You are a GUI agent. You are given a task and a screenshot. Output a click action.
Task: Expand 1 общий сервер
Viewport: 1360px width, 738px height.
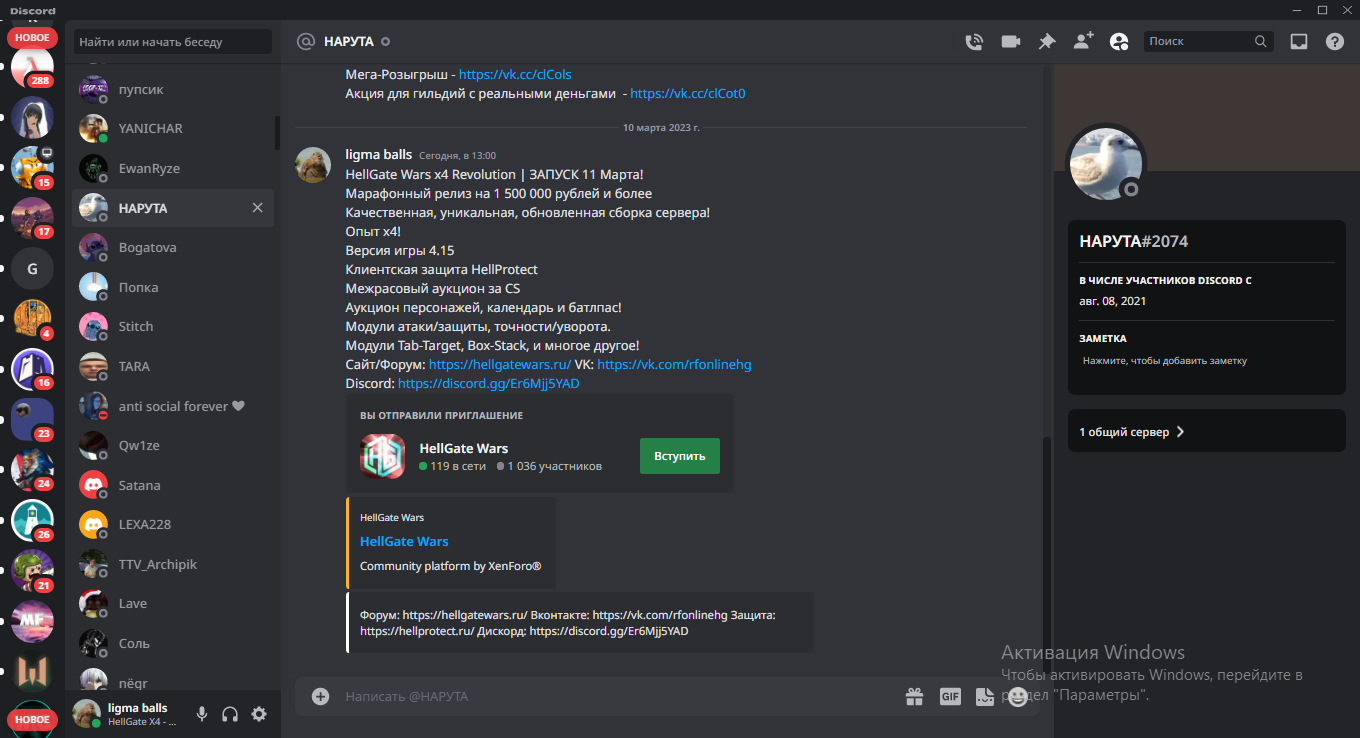point(1206,432)
